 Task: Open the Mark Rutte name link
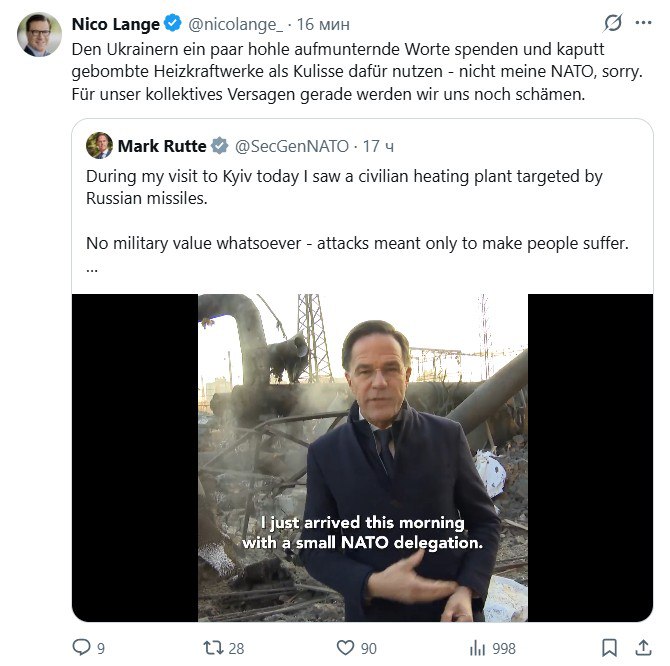click(161, 146)
